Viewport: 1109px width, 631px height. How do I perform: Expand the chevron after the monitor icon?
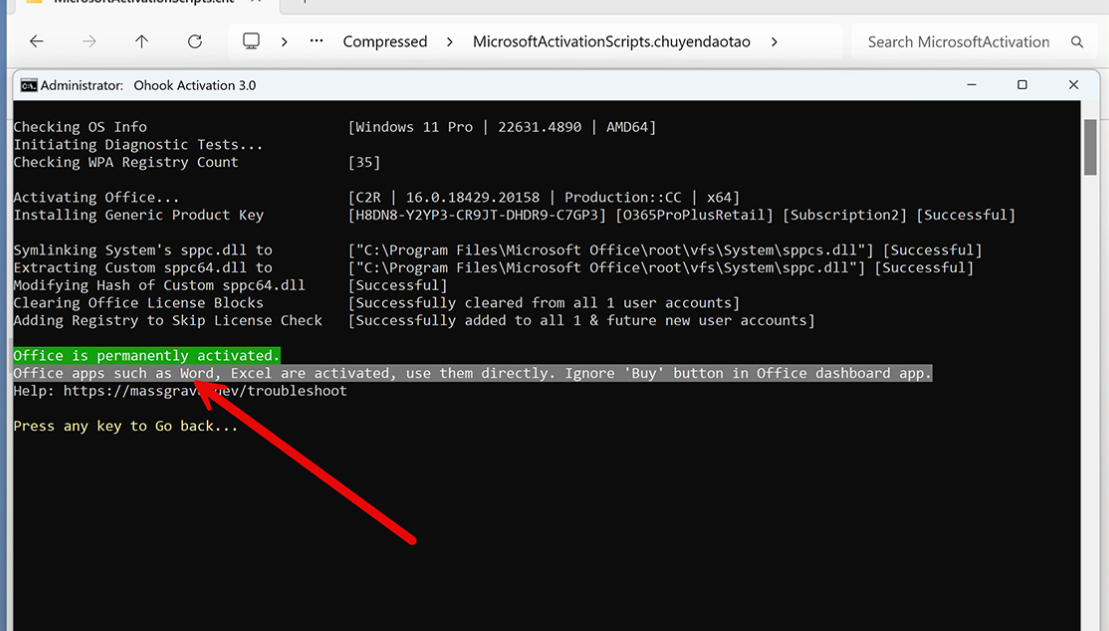pos(284,42)
